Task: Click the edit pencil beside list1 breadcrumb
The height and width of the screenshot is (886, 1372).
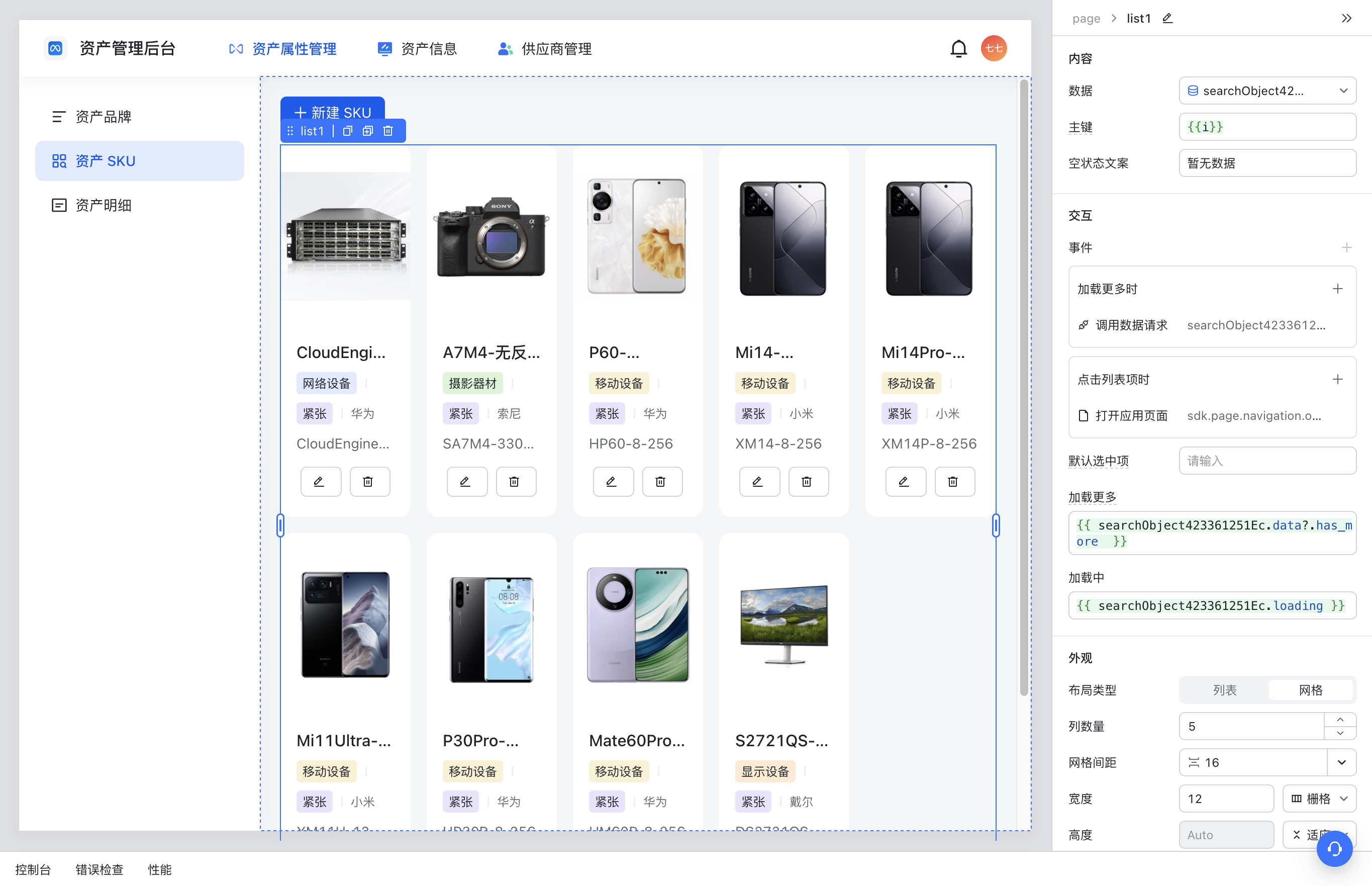Action: point(1167,19)
